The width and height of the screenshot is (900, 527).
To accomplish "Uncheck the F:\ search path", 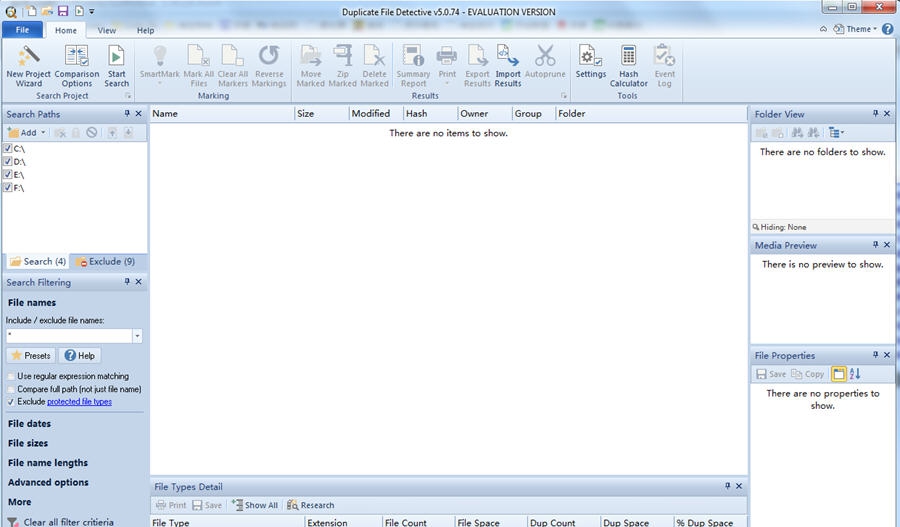I will pyautogui.click(x=7, y=188).
